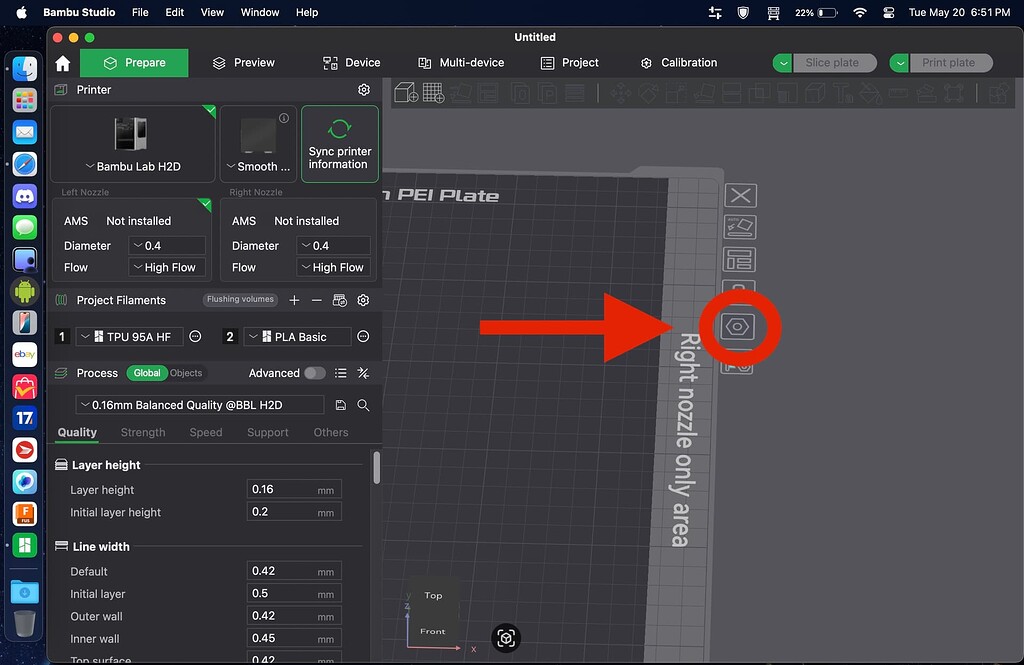
Task: Click the Home icon button
Action: (x=62, y=63)
